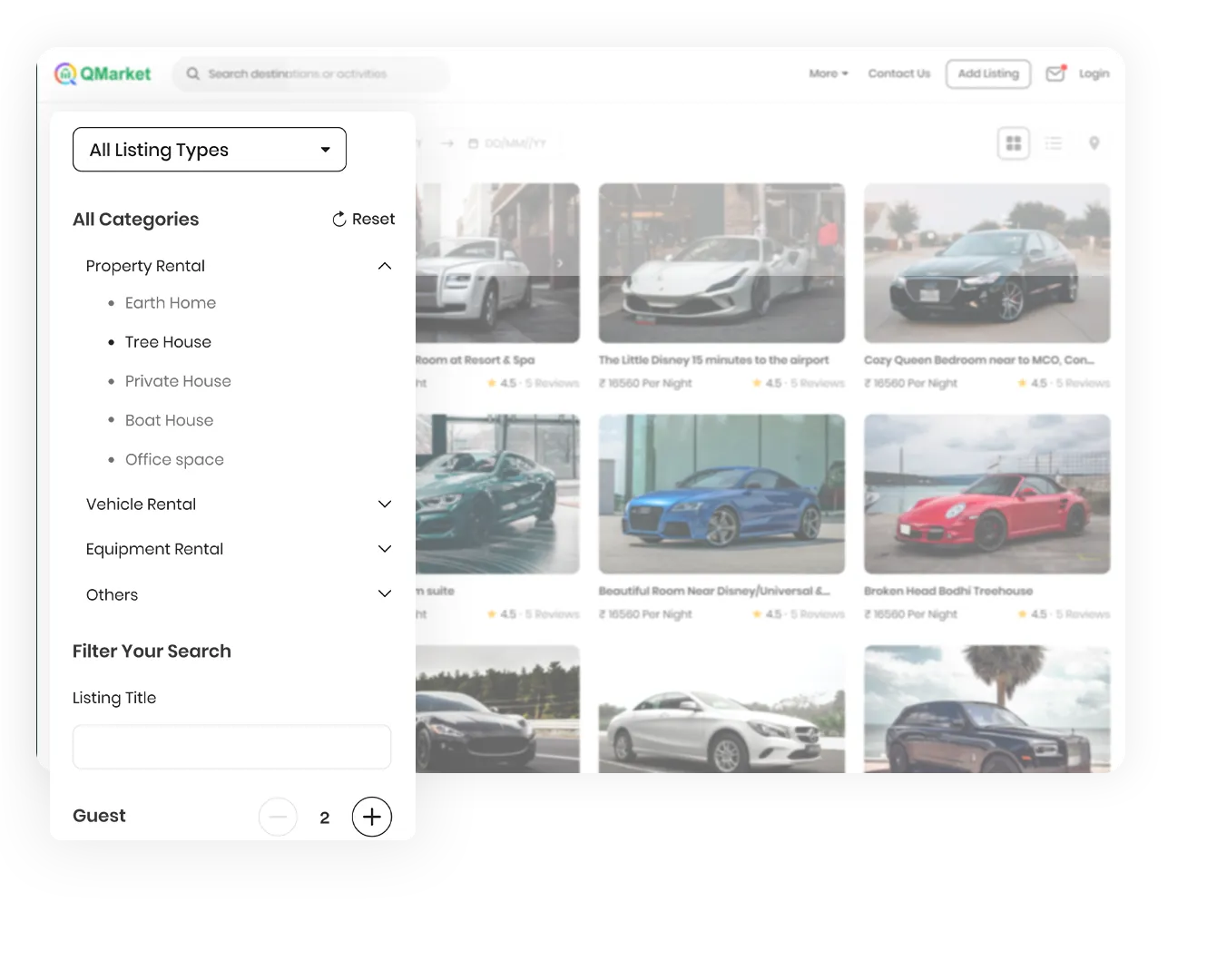
Task: Increase guest count with plus button
Action: point(372,817)
